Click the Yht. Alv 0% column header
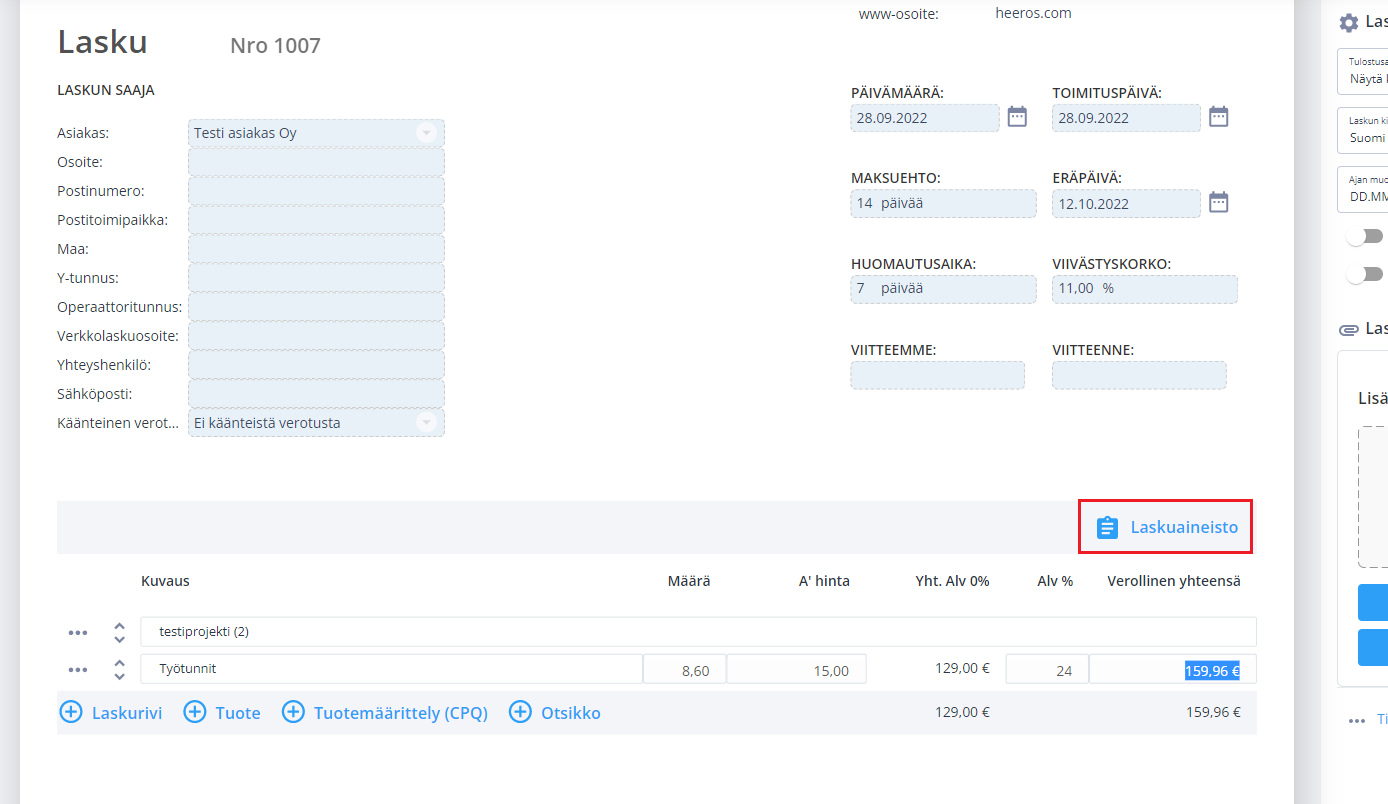 (x=952, y=581)
